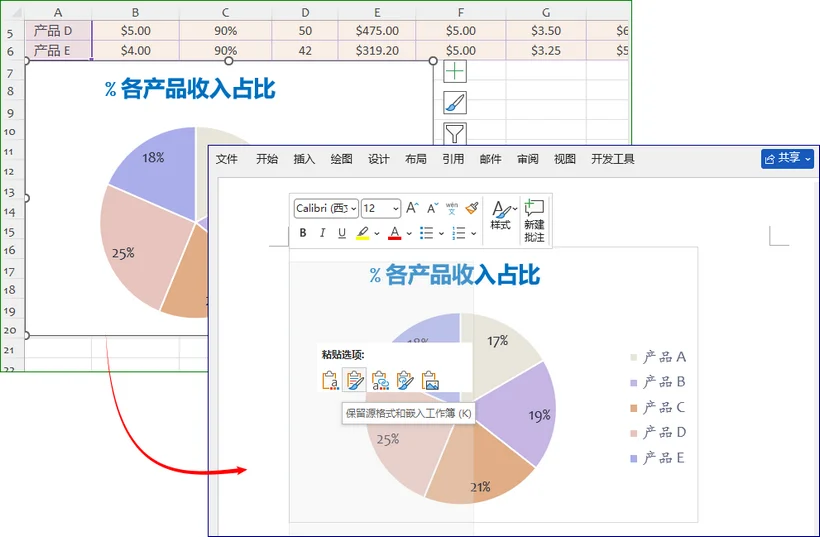Expand the 共享 share button chevron

click(808, 158)
